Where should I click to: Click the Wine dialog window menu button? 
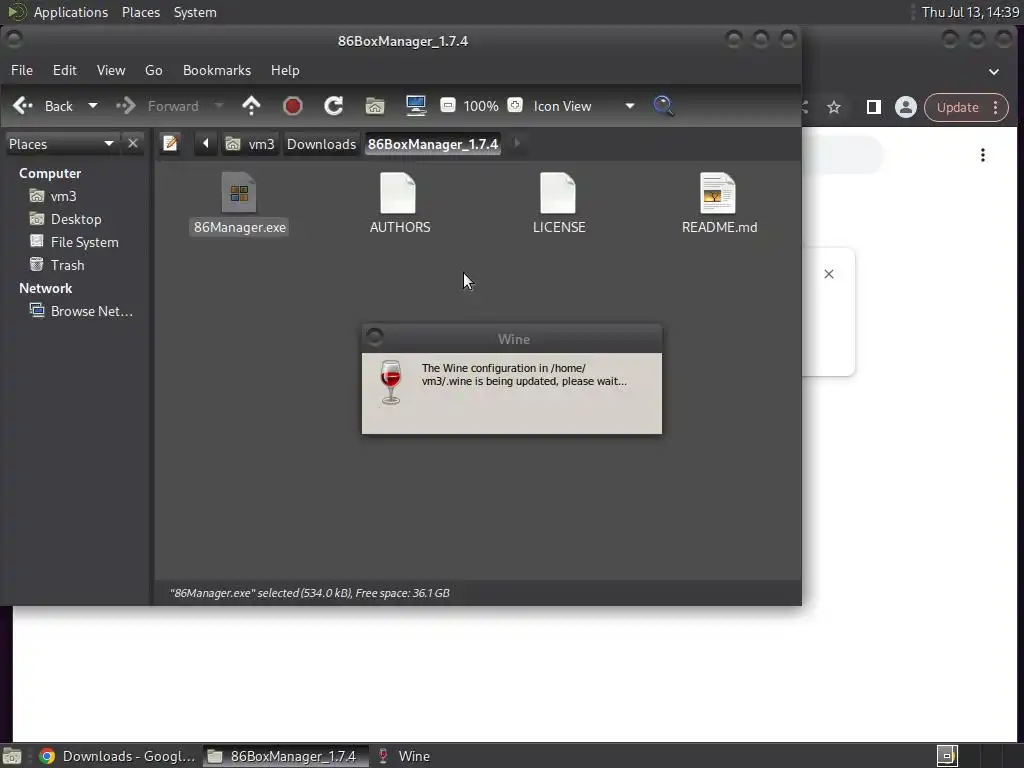tap(375, 337)
